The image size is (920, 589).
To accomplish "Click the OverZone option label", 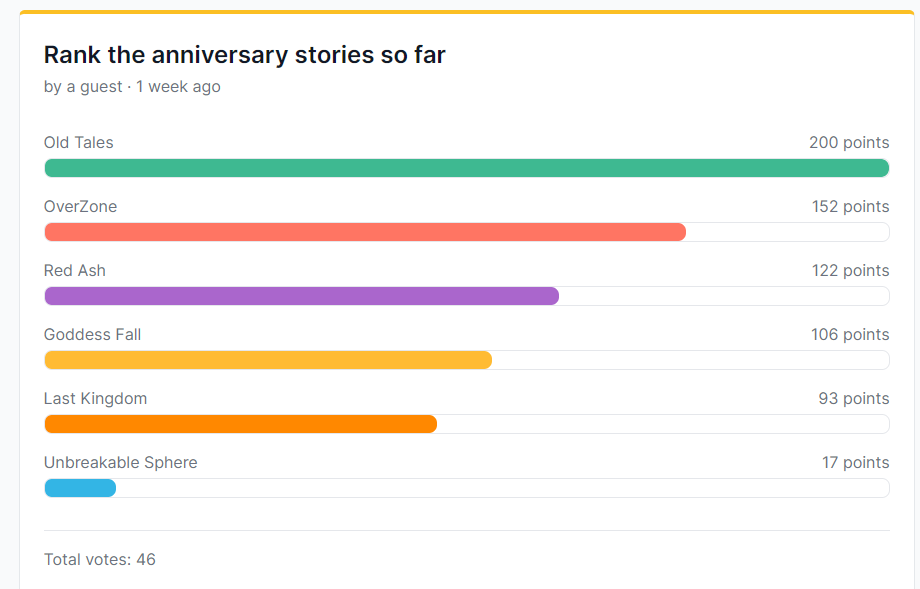I will [80, 207].
